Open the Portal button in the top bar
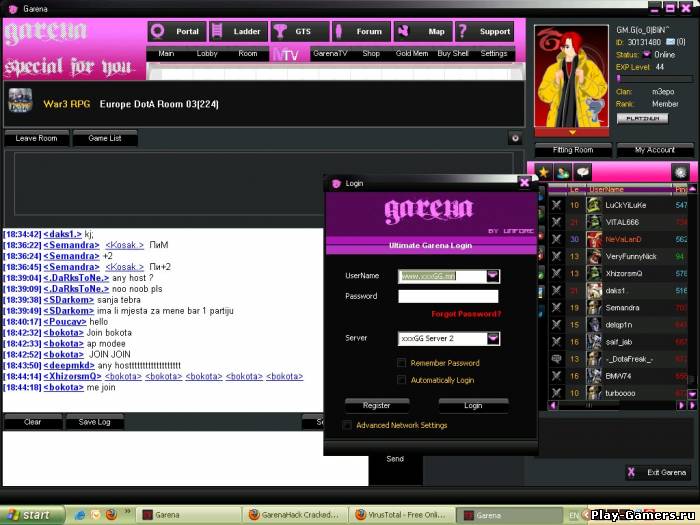 [177, 32]
